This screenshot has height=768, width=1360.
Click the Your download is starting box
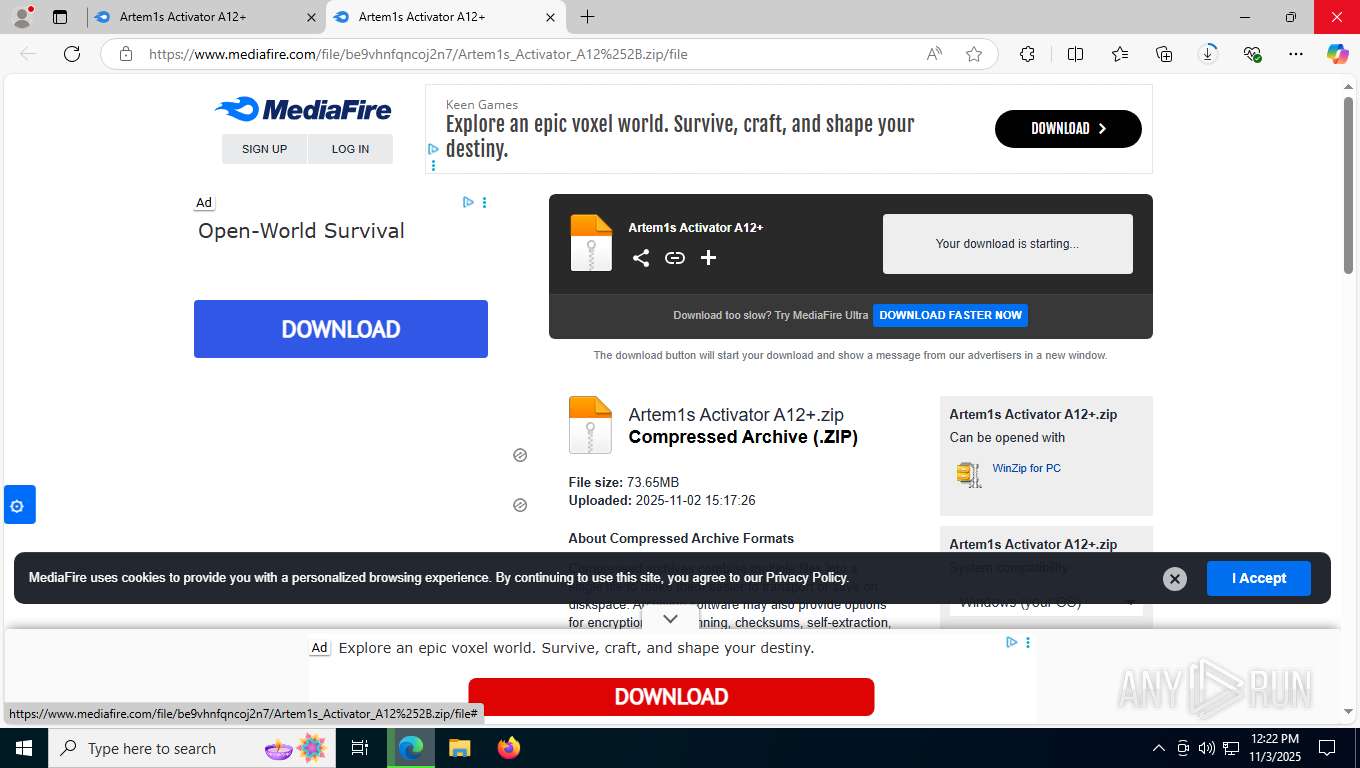coord(1007,243)
